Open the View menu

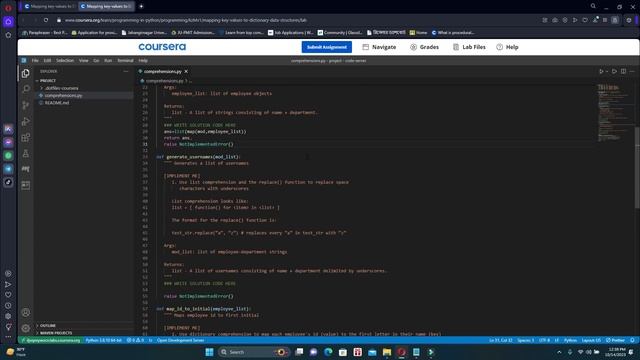tap(84, 60)
